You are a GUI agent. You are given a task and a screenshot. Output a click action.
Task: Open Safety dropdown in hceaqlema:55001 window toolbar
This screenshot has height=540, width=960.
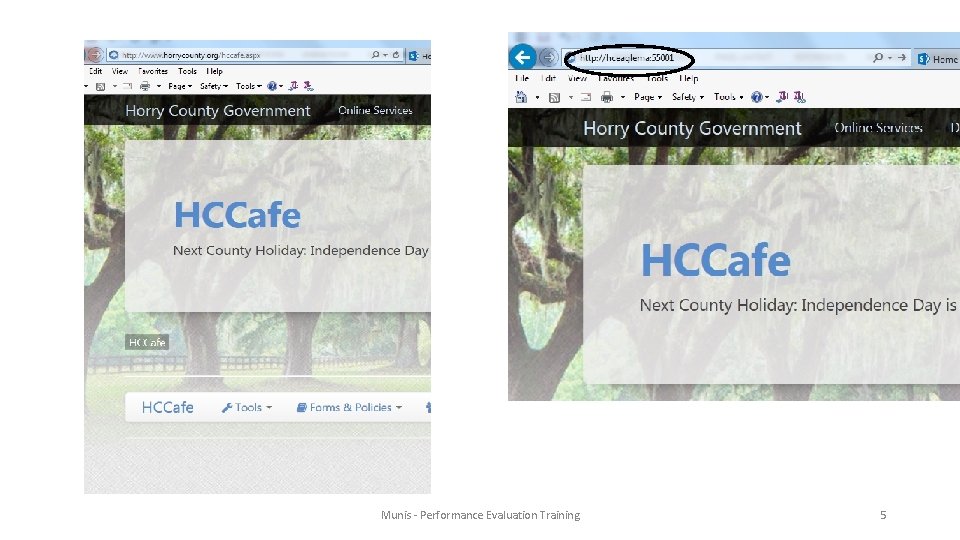(x=688, y=97)
